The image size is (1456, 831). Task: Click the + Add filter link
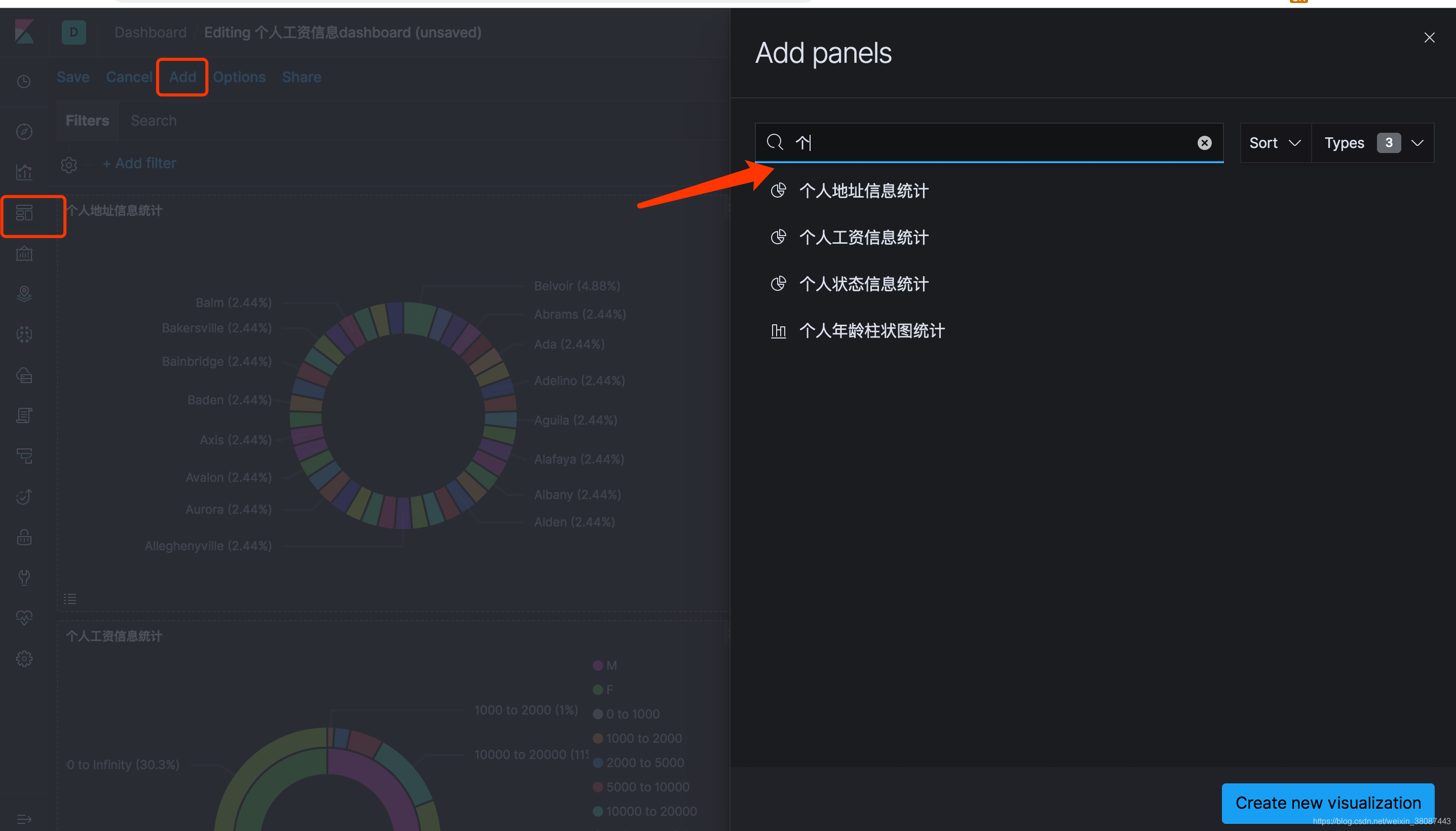140,163
